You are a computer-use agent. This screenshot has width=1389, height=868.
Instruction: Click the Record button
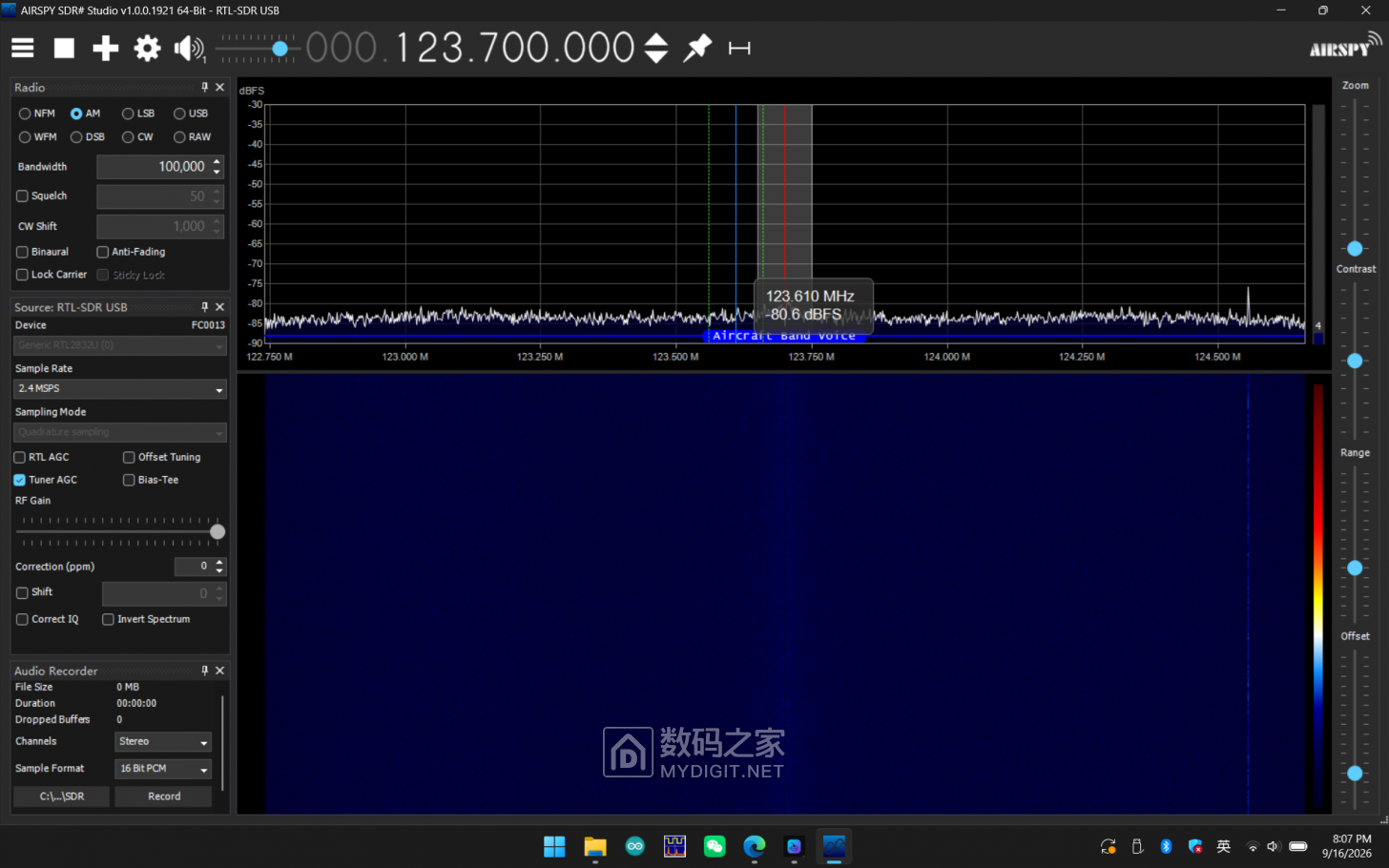[x=164, y=796]
